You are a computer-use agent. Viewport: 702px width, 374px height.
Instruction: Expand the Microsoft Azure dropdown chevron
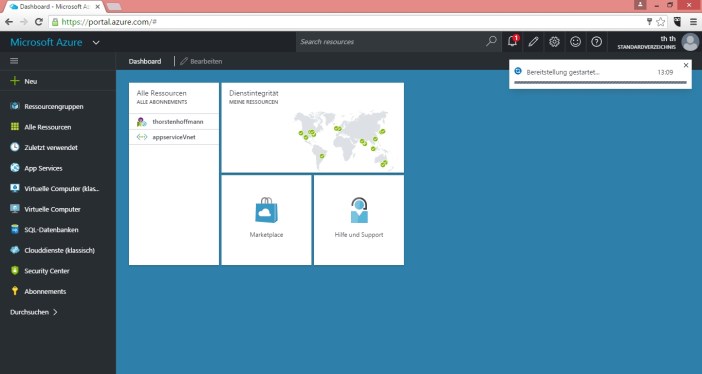point(96,43)
